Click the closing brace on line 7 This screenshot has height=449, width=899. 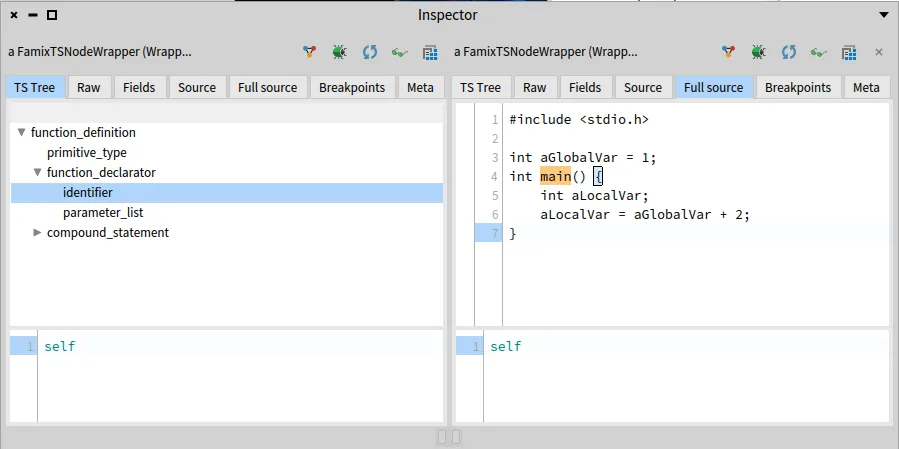click(513, 234)
